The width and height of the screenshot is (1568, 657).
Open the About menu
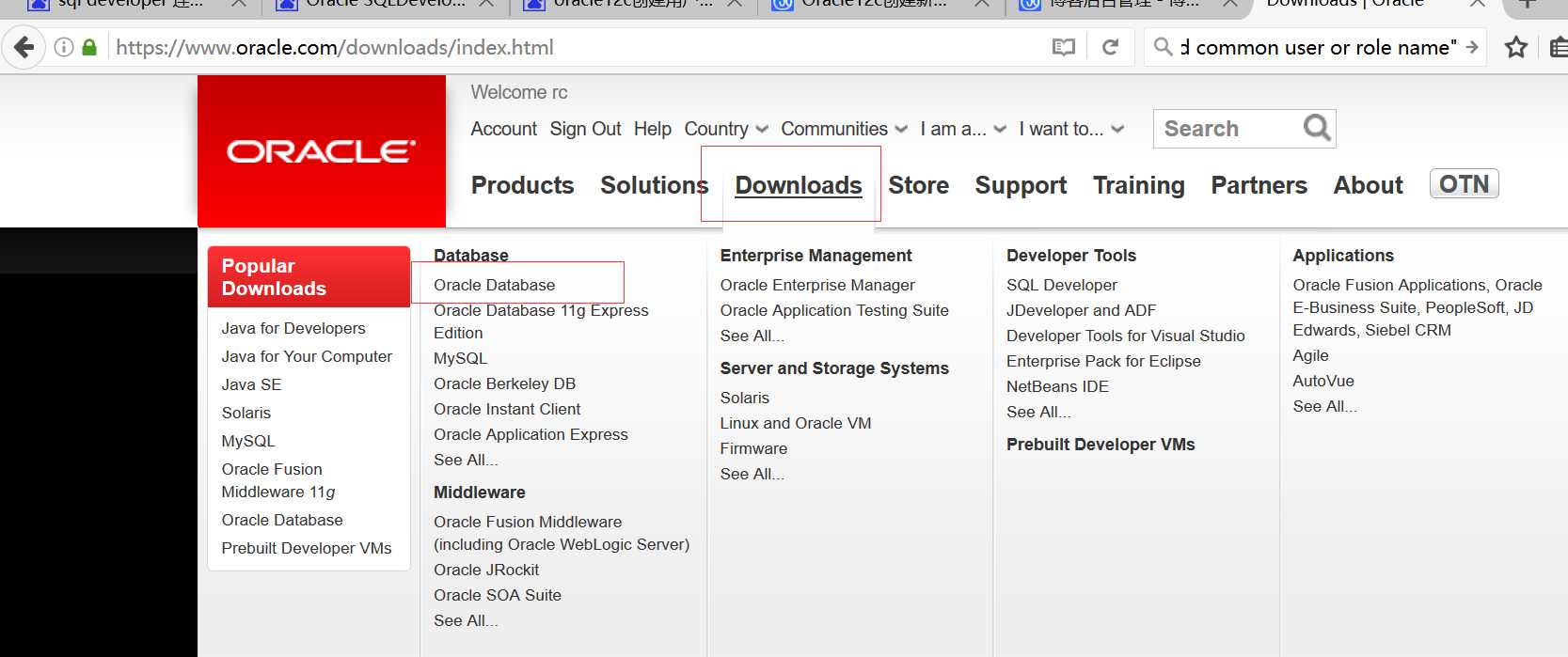(1369, 185)
